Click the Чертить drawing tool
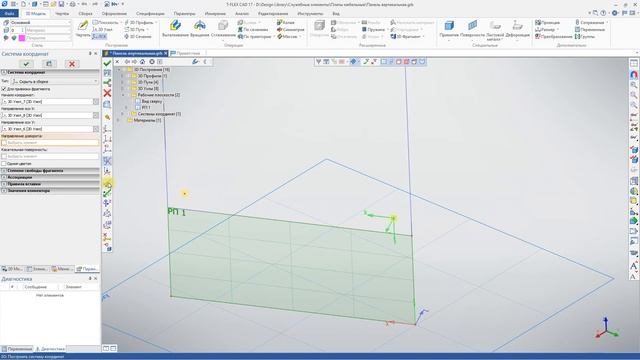The width and height of the screenshot is (640, 360). (x=83, y=29)
